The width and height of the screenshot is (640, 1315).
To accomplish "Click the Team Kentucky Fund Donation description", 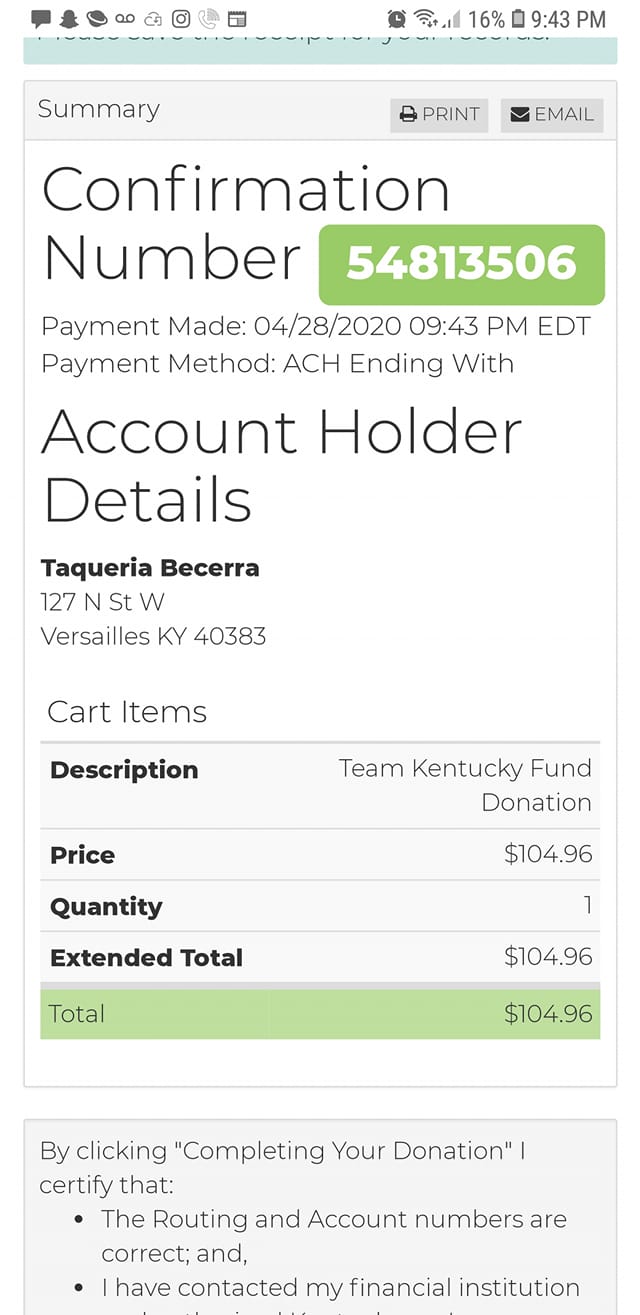I will (465, 785).
